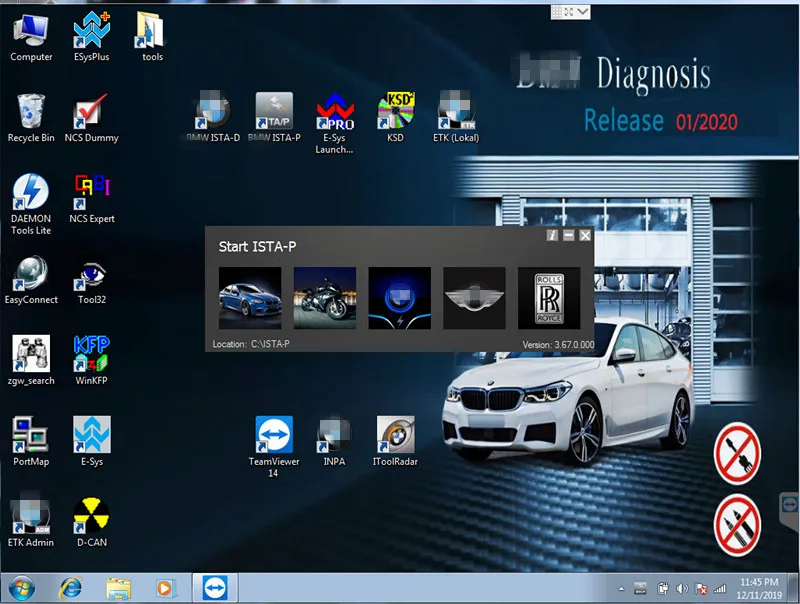Launch the E-Sys Launcher PRO icon
Viewport: 800px width, 604px height.
point(335,122)
